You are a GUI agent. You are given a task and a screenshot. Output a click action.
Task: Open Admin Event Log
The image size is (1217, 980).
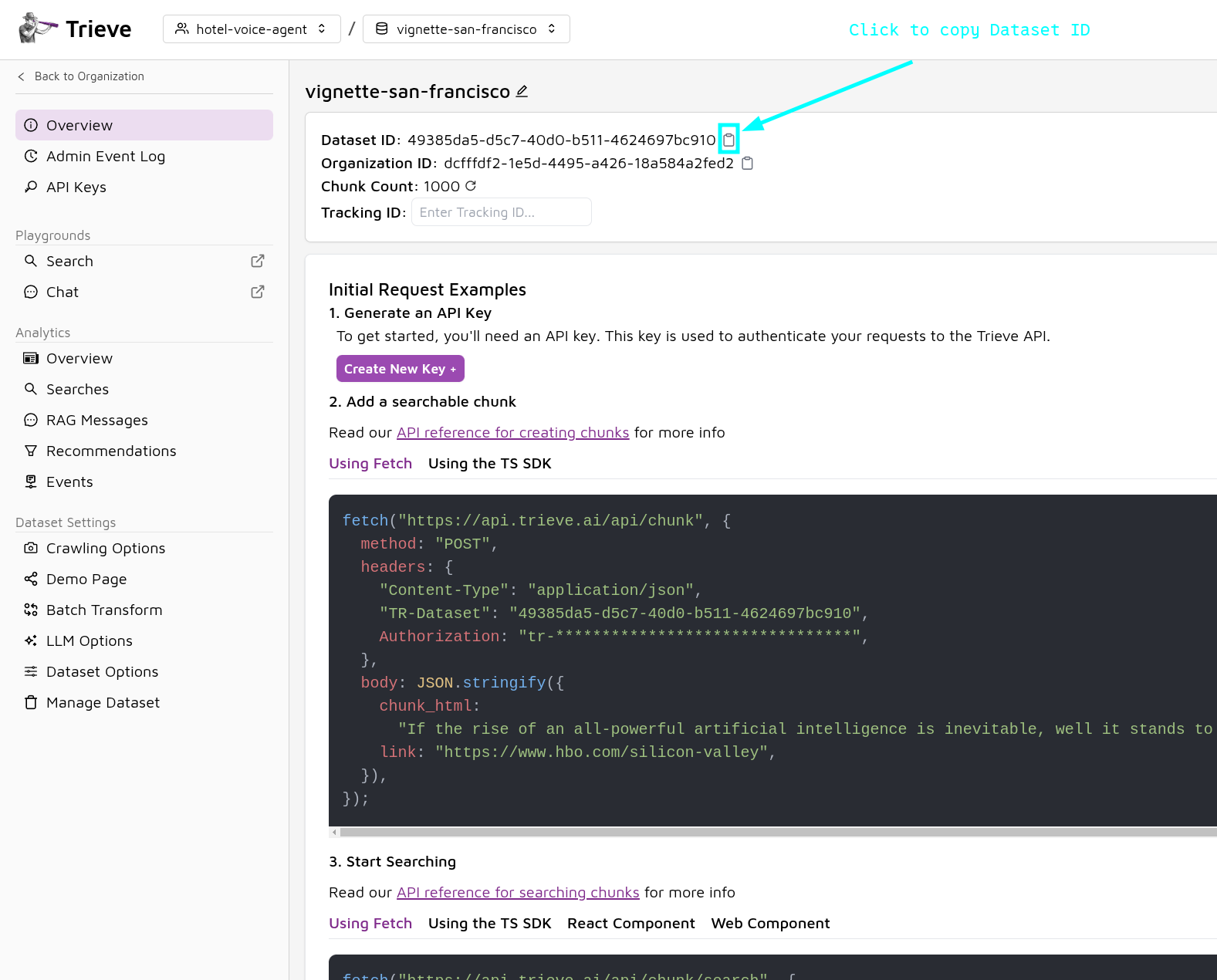pos(144,156)
